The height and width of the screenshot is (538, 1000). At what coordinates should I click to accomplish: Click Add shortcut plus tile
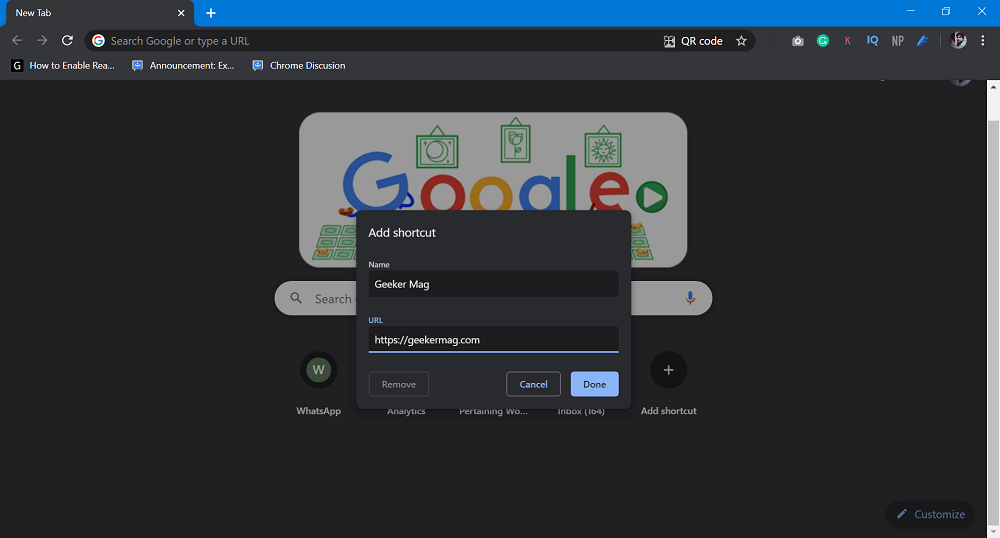pos(668,384)
